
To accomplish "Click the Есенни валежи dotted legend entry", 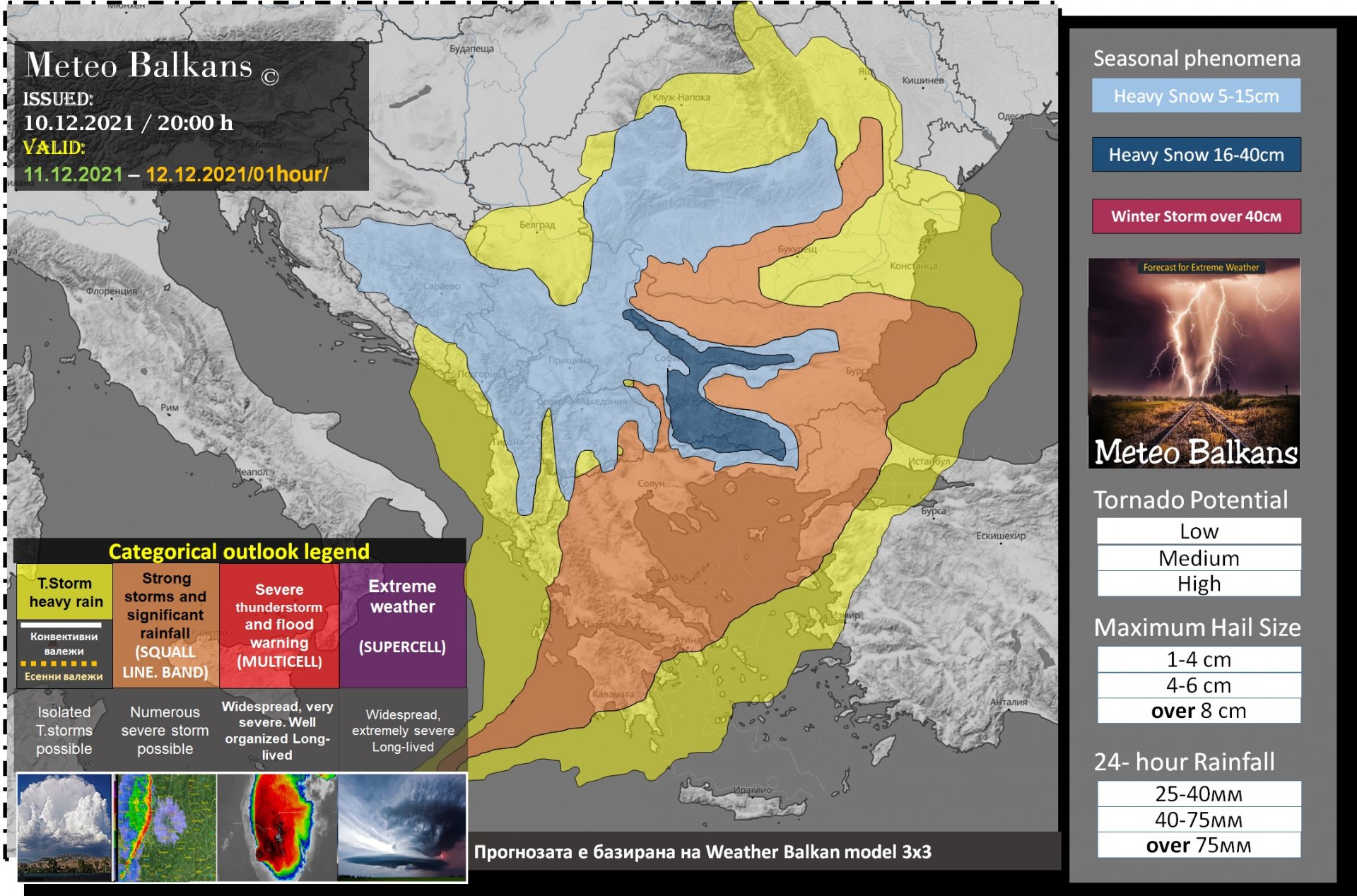I will click(64, 676).
